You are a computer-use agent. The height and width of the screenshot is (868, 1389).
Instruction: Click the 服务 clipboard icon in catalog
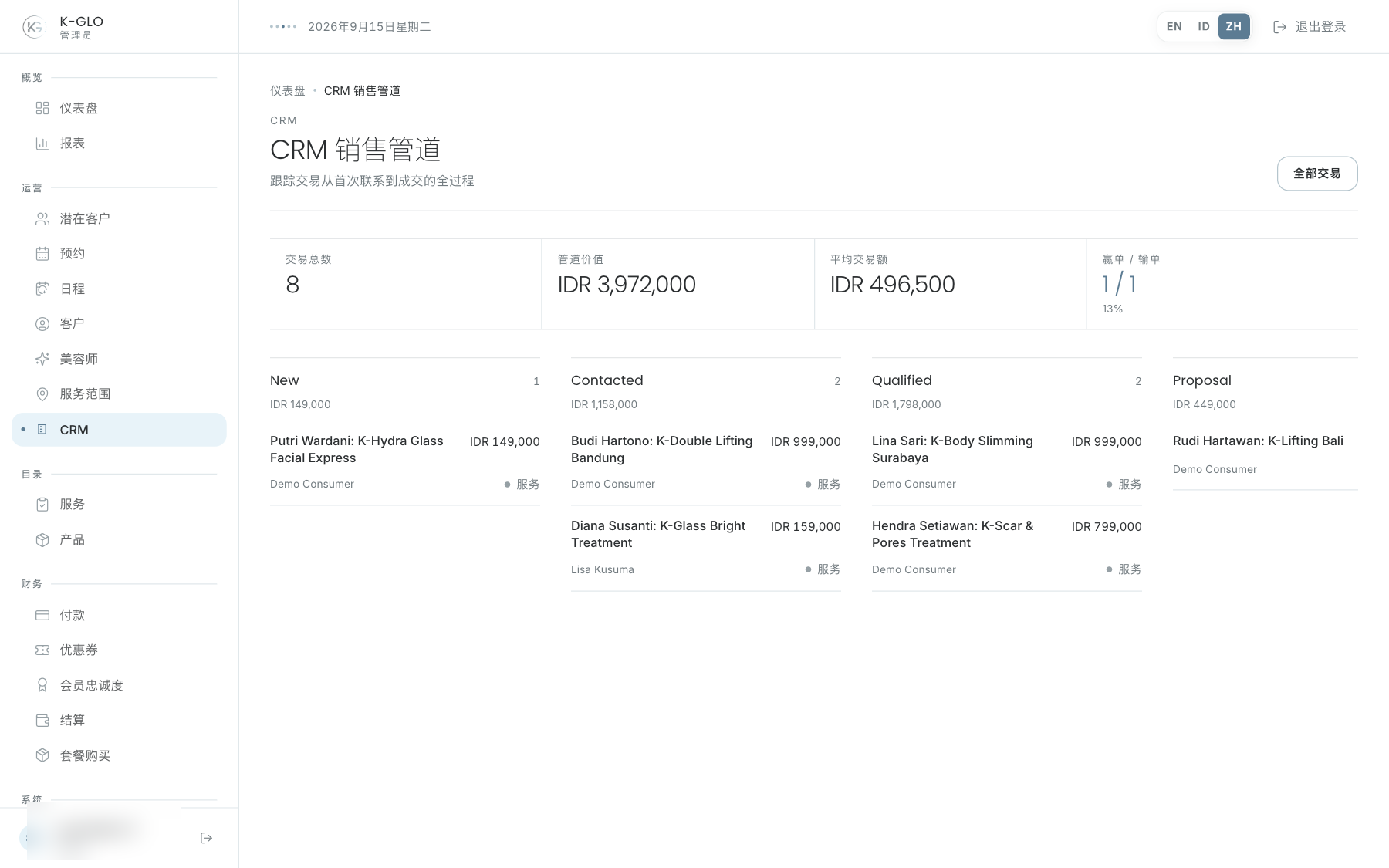42,505
